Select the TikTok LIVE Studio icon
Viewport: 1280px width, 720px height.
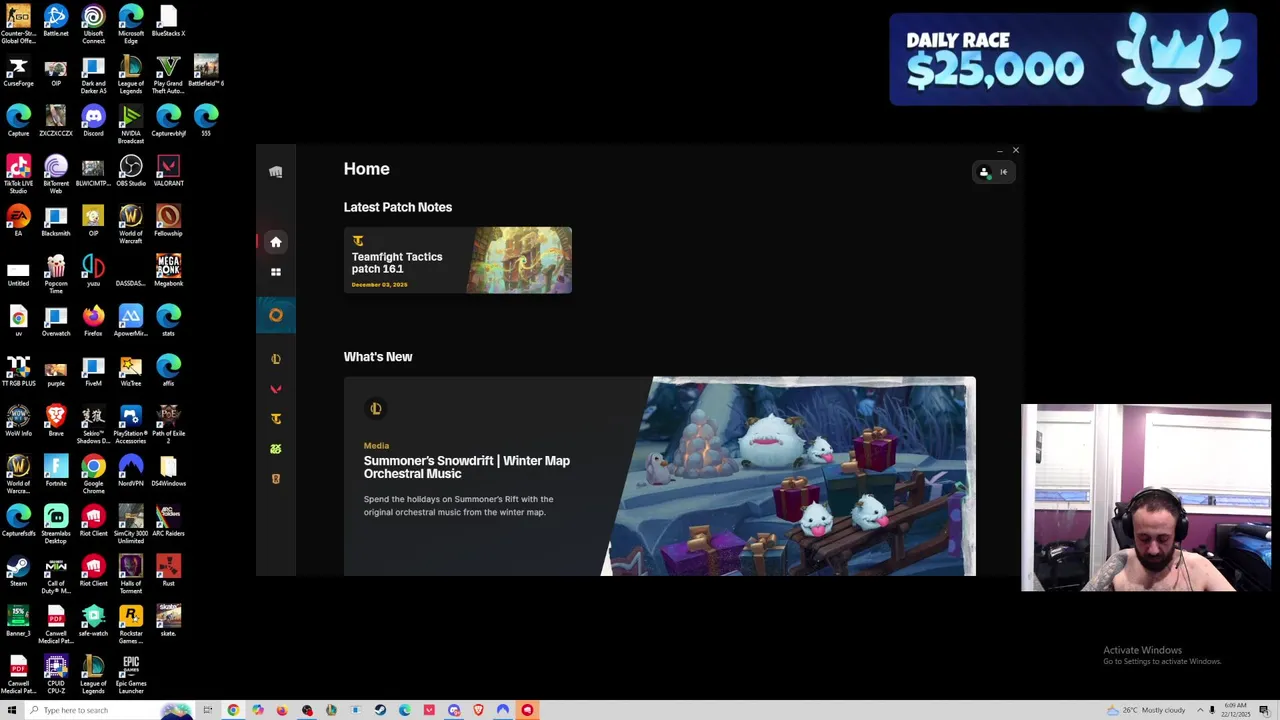click(x=18, y=174)
